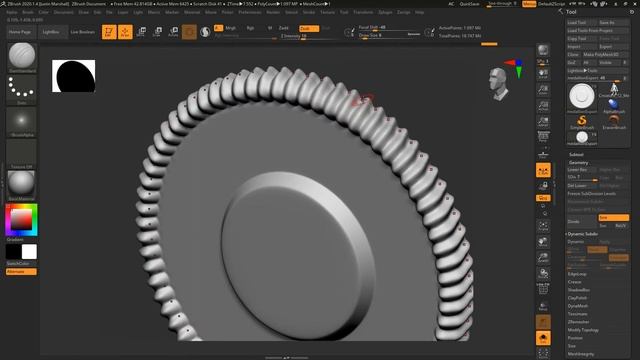Image resolution: width=640 pixels, height=360 pixels.
Task: Toggle the orange Qvz rotation button
Action: (x=543, y=198)
